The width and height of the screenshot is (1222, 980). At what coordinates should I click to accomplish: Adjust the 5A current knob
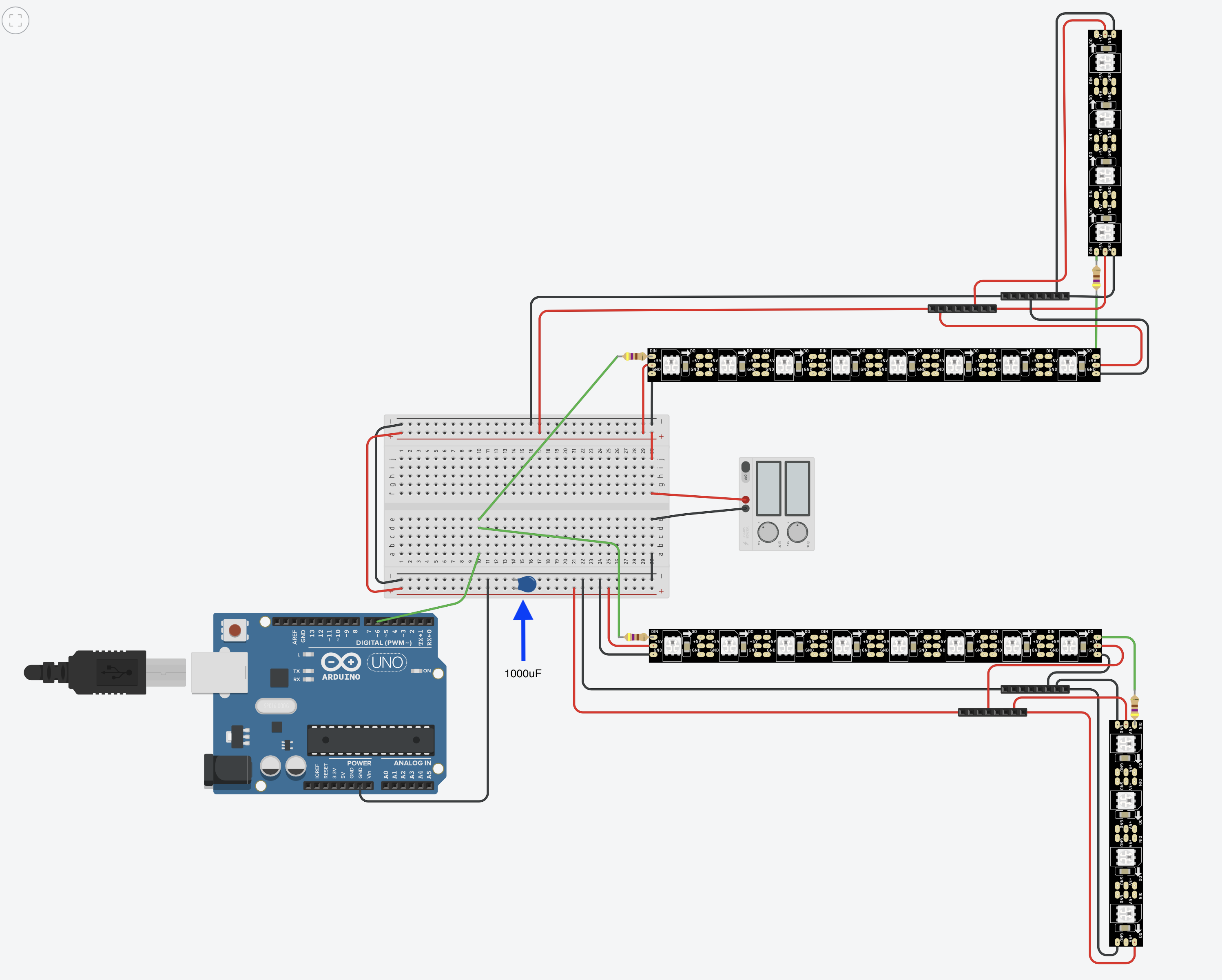768,533
